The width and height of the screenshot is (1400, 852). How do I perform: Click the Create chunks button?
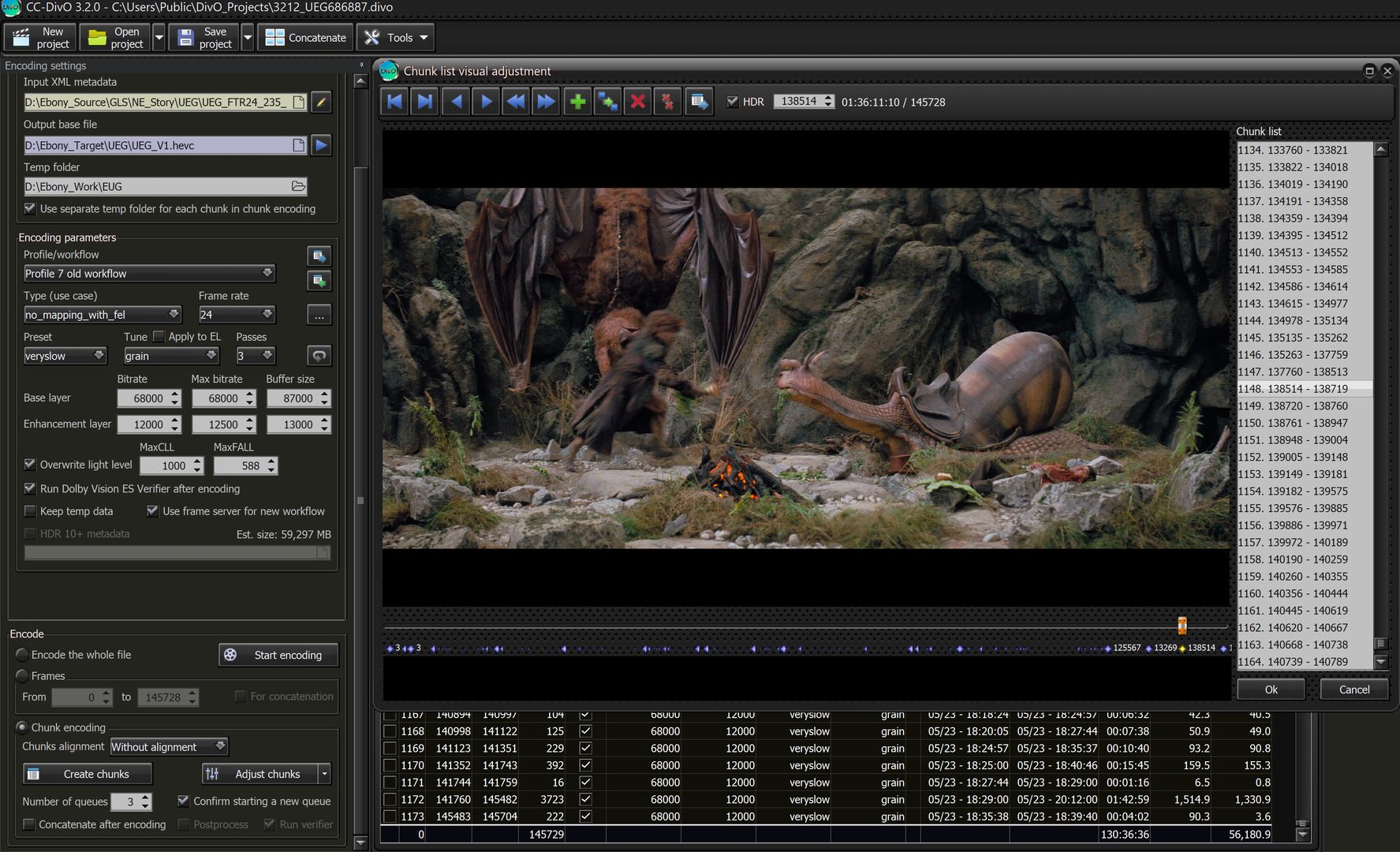(87, 774)
